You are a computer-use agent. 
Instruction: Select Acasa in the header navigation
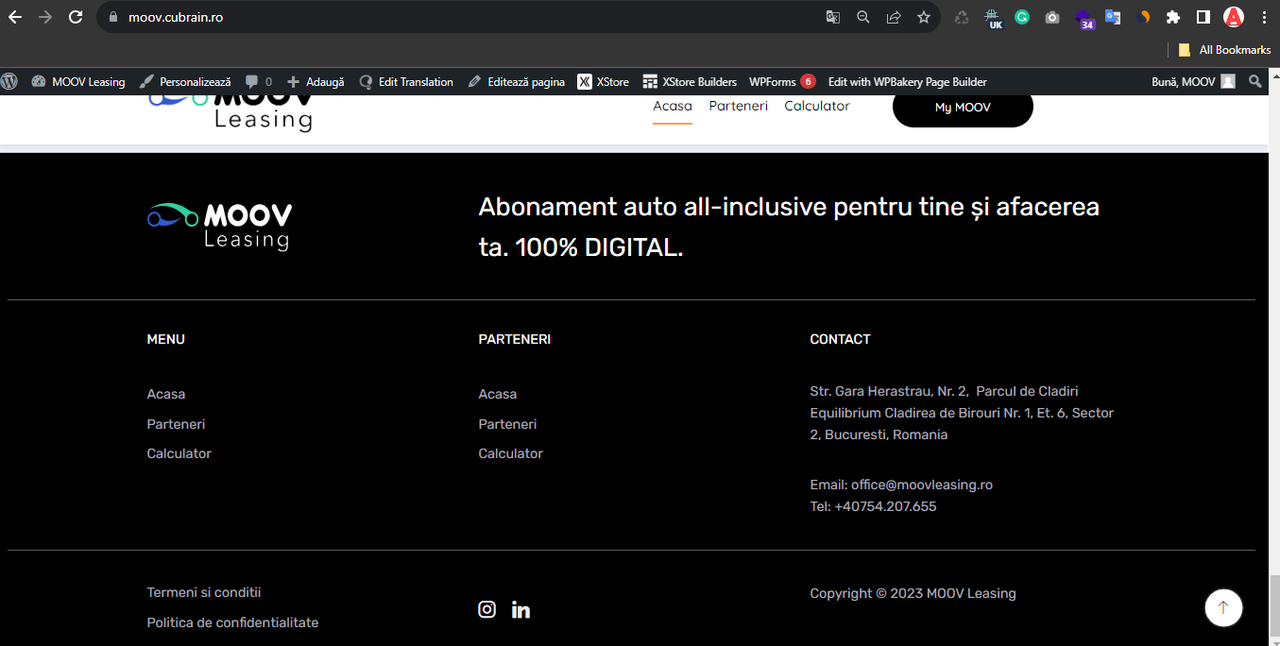point(672,106)
